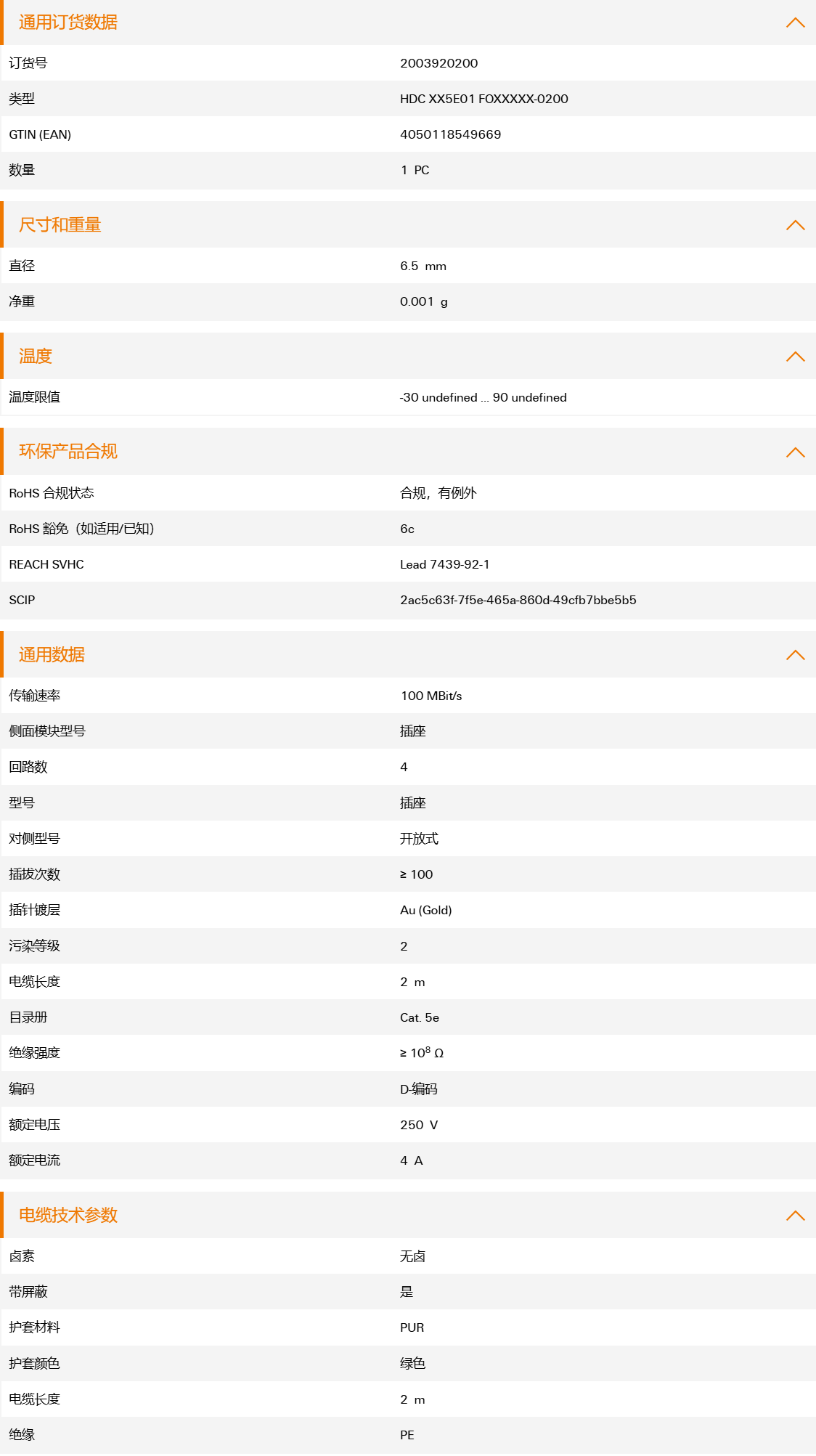Select order number value 2003920200
This screenshot has width=816, height=1456.
click(439, 63)
